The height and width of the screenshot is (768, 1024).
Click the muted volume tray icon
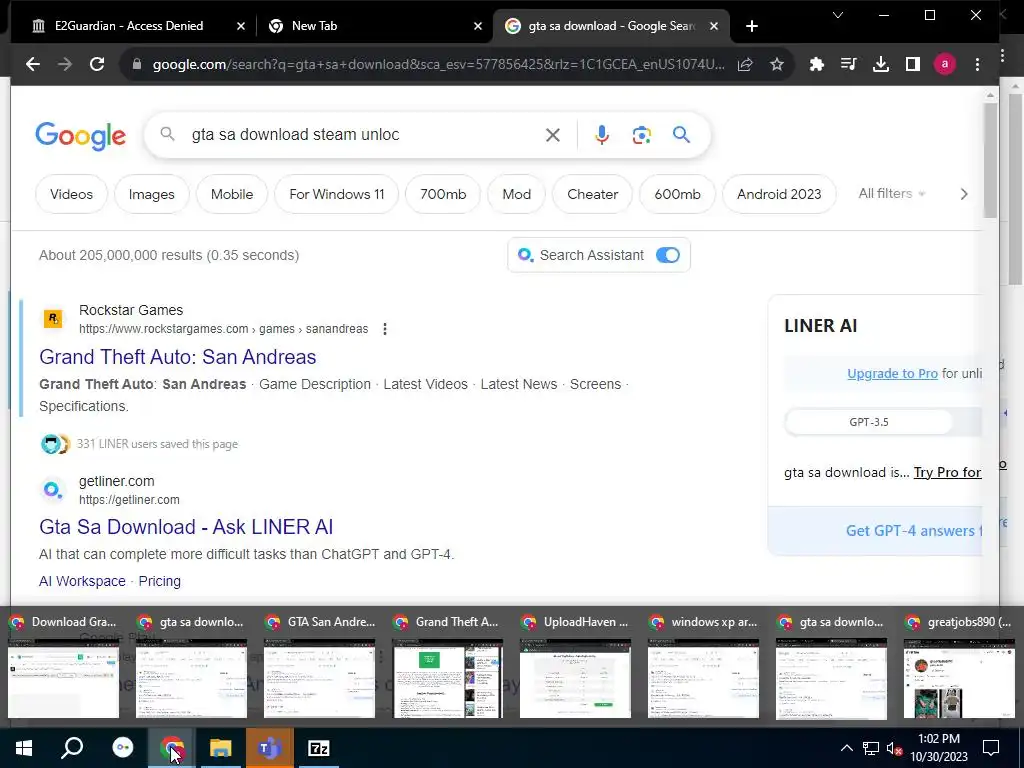(x=894, y=748)
